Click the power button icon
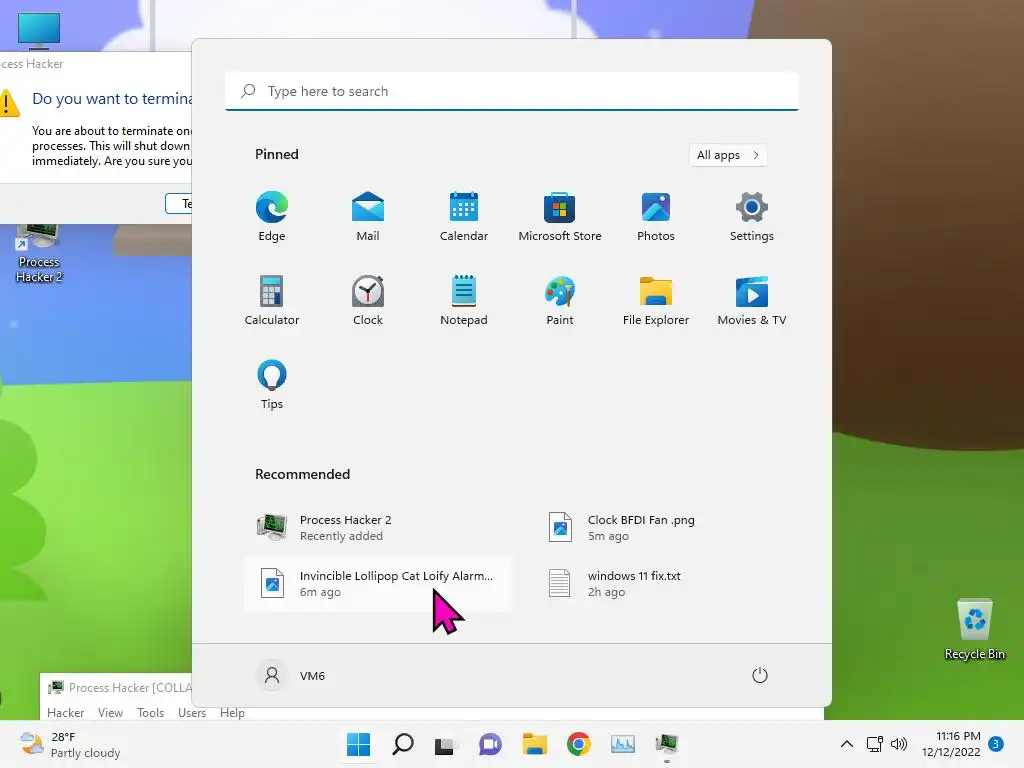This screenshot has width=1024, height=768. (760, 675)
